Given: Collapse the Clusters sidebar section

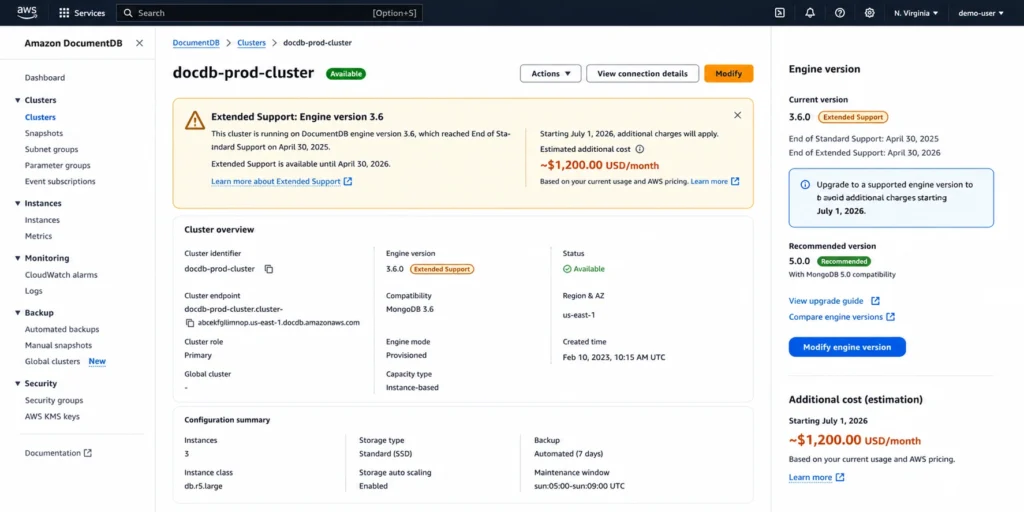Looking at the screenshot, I should [18, 101].
